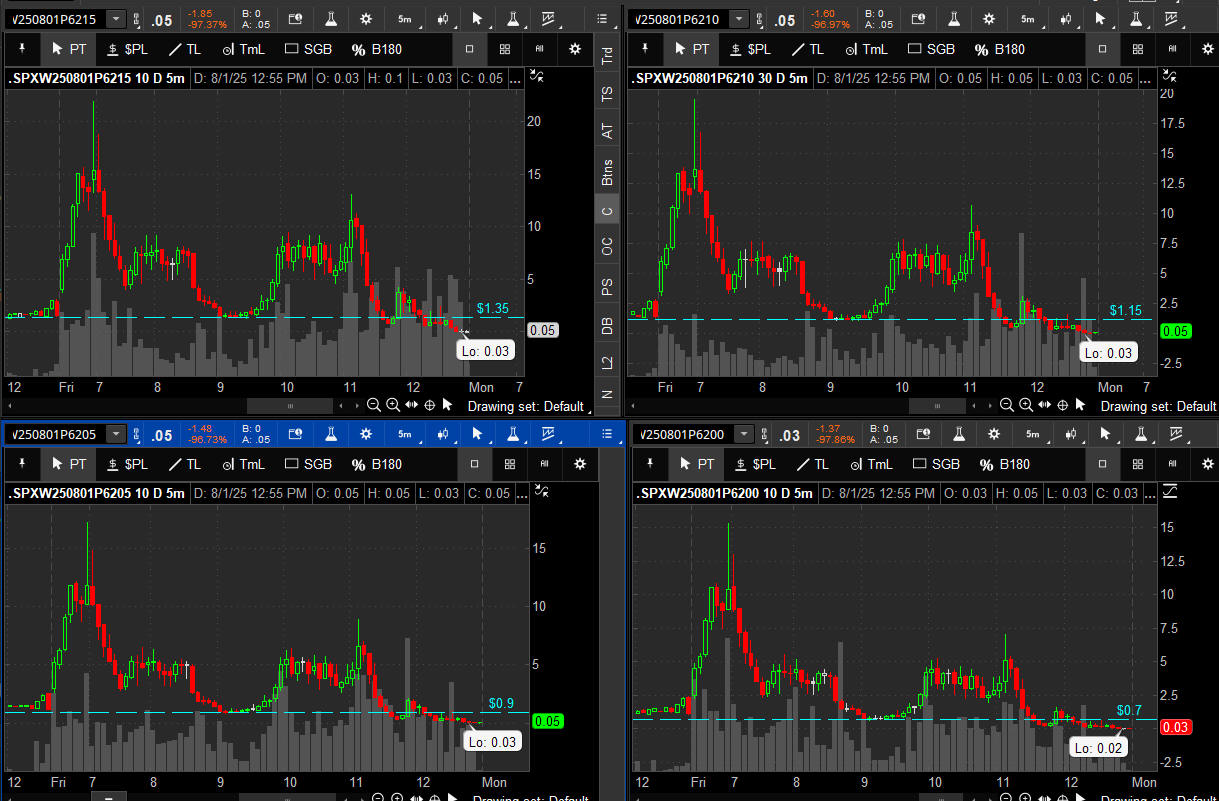Open the chart style dropdown in the P6200 toolbar

pyautogui.click(x=1068, y=434)
